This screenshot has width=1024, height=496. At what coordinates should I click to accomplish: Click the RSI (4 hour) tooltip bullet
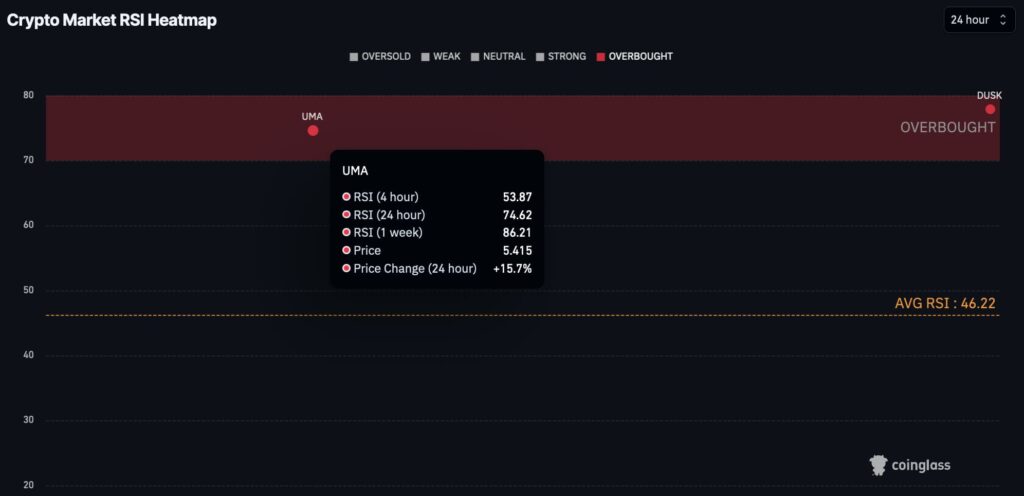(x=347, y=196)
